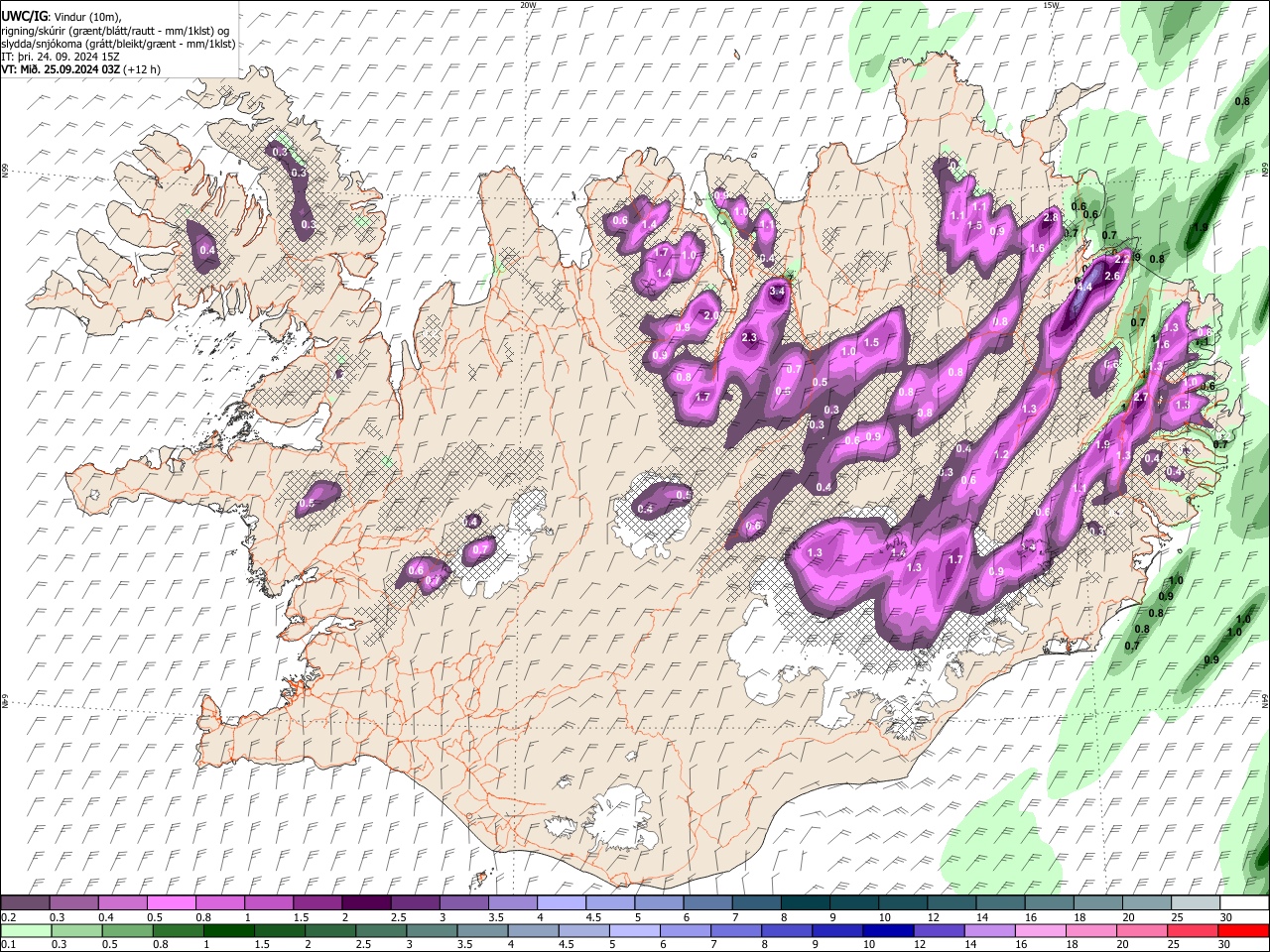Image resolution: width=1270 pixels, height=952 pixels.
Task: Click the pale green 0.1–0.3 rain legend swatch
Action: tap(26, 931)
